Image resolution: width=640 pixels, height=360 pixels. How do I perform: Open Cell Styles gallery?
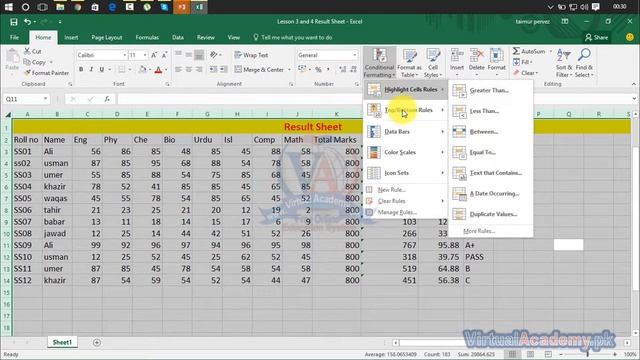tap(433, 62)
